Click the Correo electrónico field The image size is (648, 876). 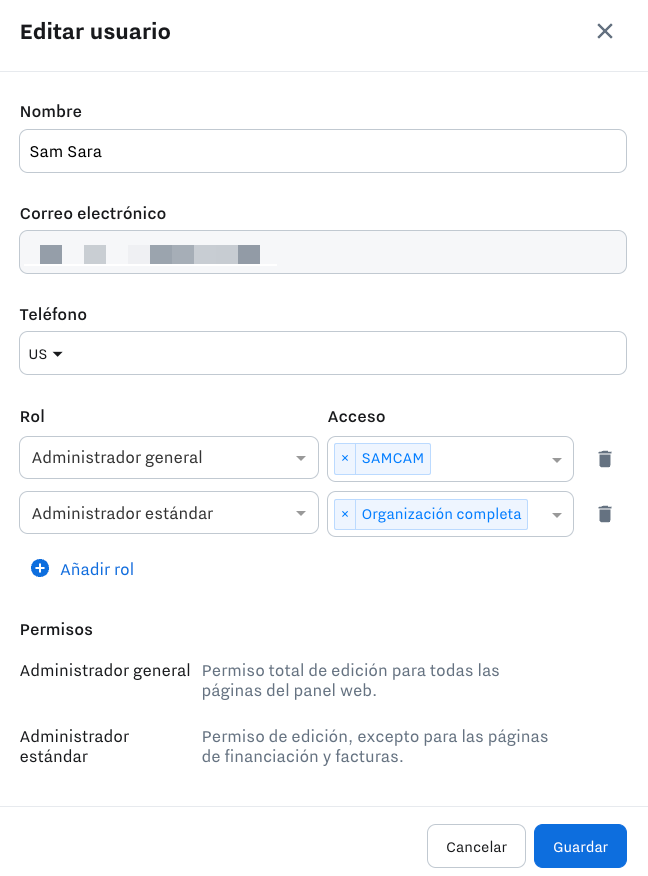(x=323, y=252)
